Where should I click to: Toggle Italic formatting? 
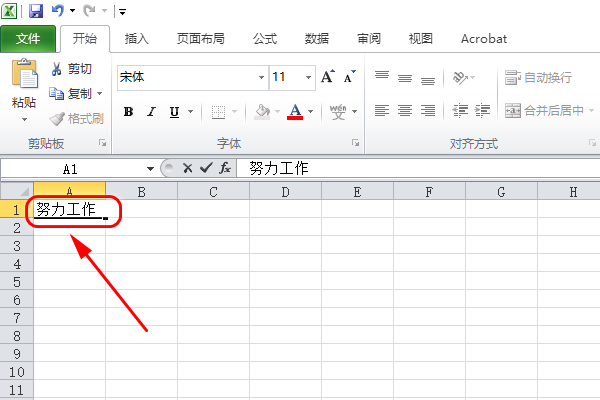click(x=152, y=111)
